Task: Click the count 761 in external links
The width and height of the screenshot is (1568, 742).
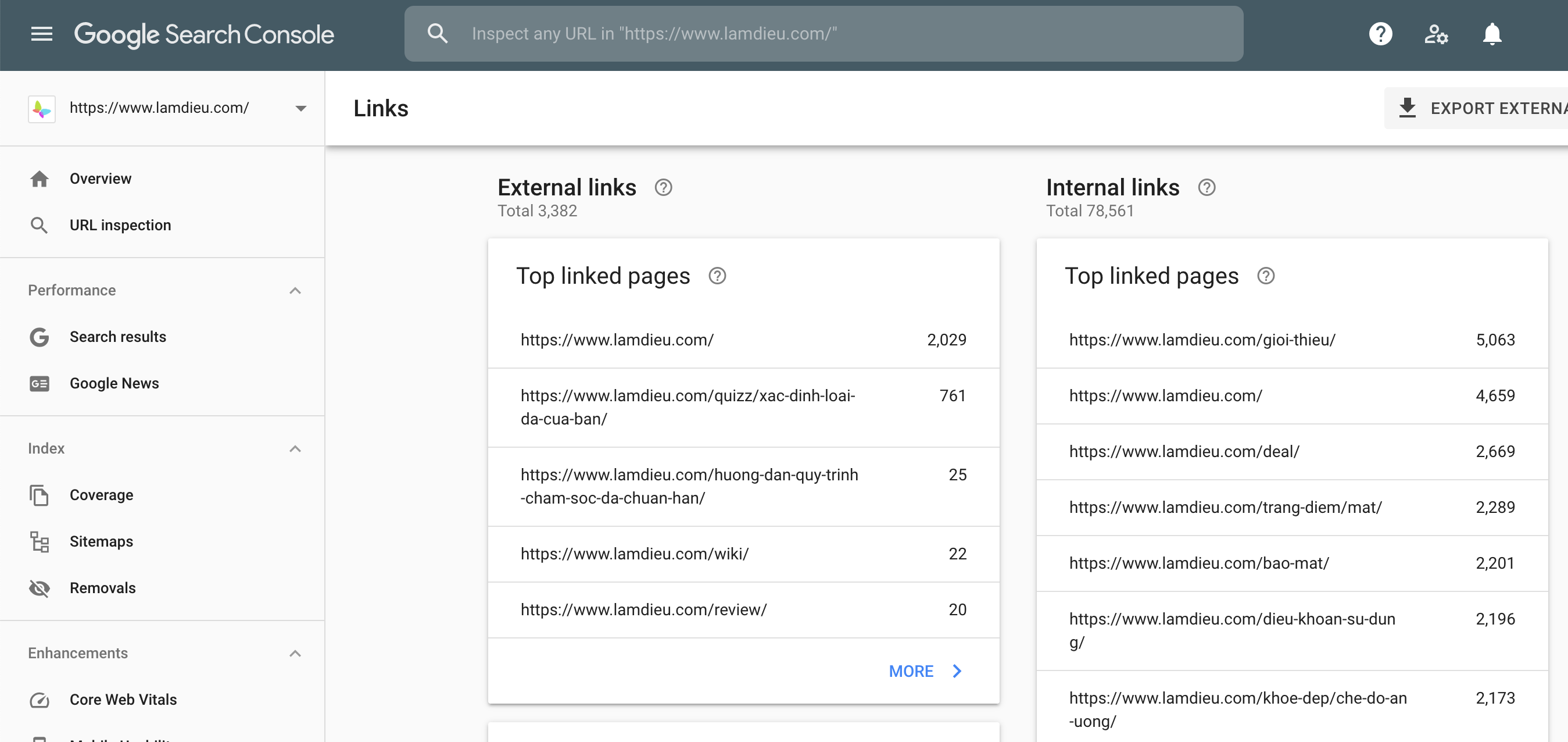Action: coord(953,396)
